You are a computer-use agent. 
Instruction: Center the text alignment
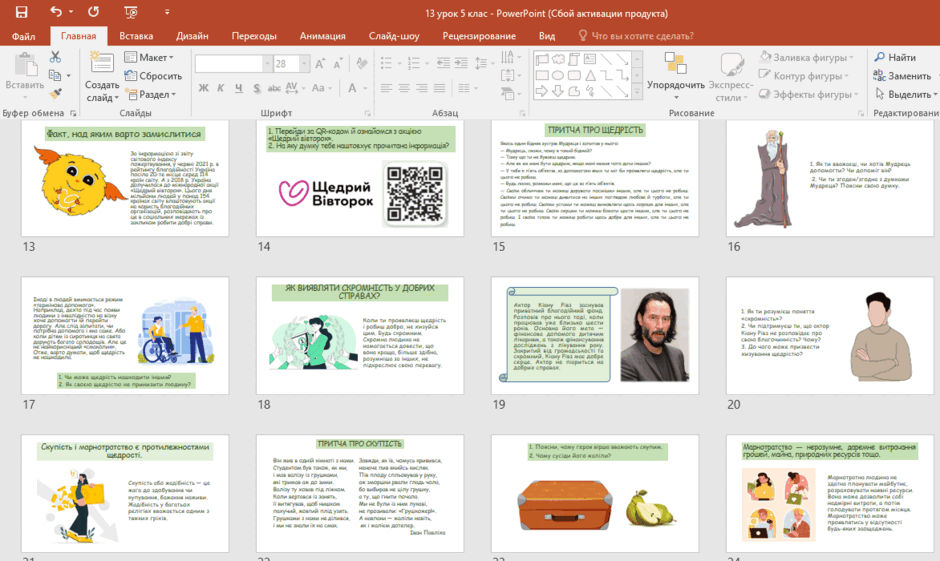click(x=404, y=88)
